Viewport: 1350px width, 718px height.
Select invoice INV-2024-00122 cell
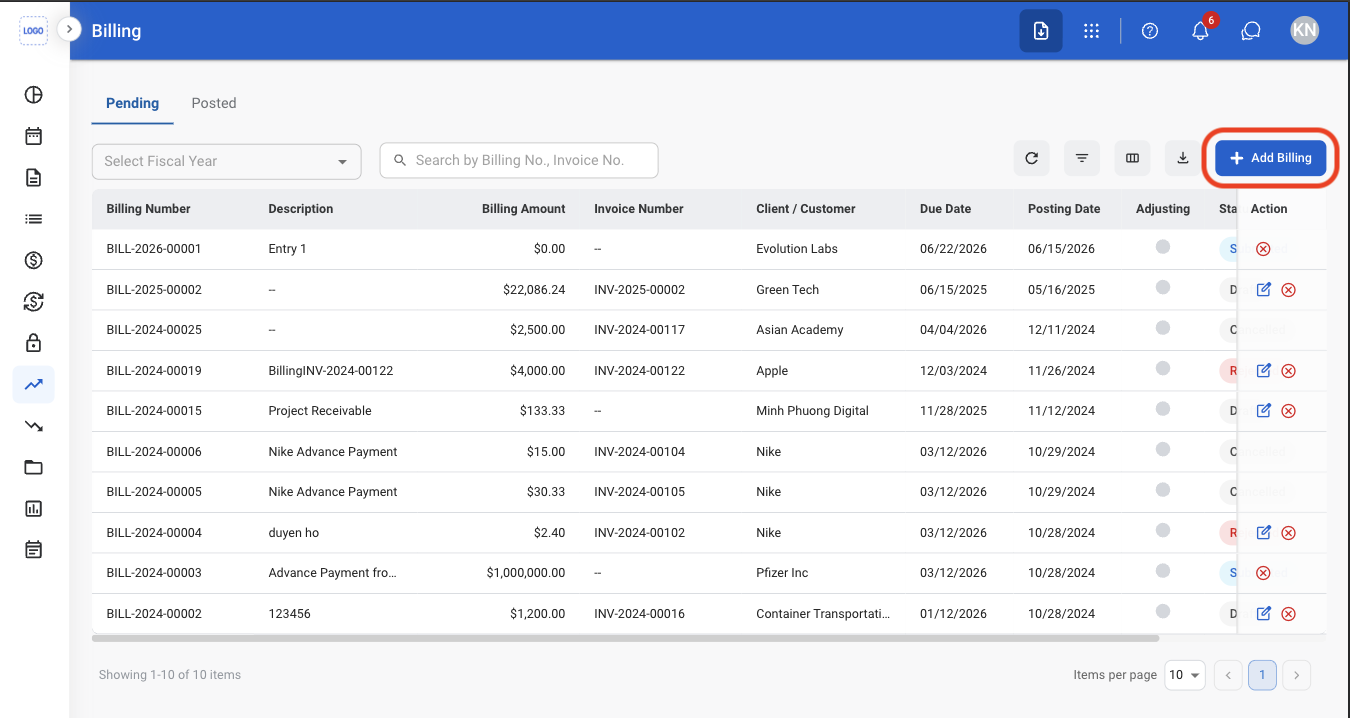639,371
